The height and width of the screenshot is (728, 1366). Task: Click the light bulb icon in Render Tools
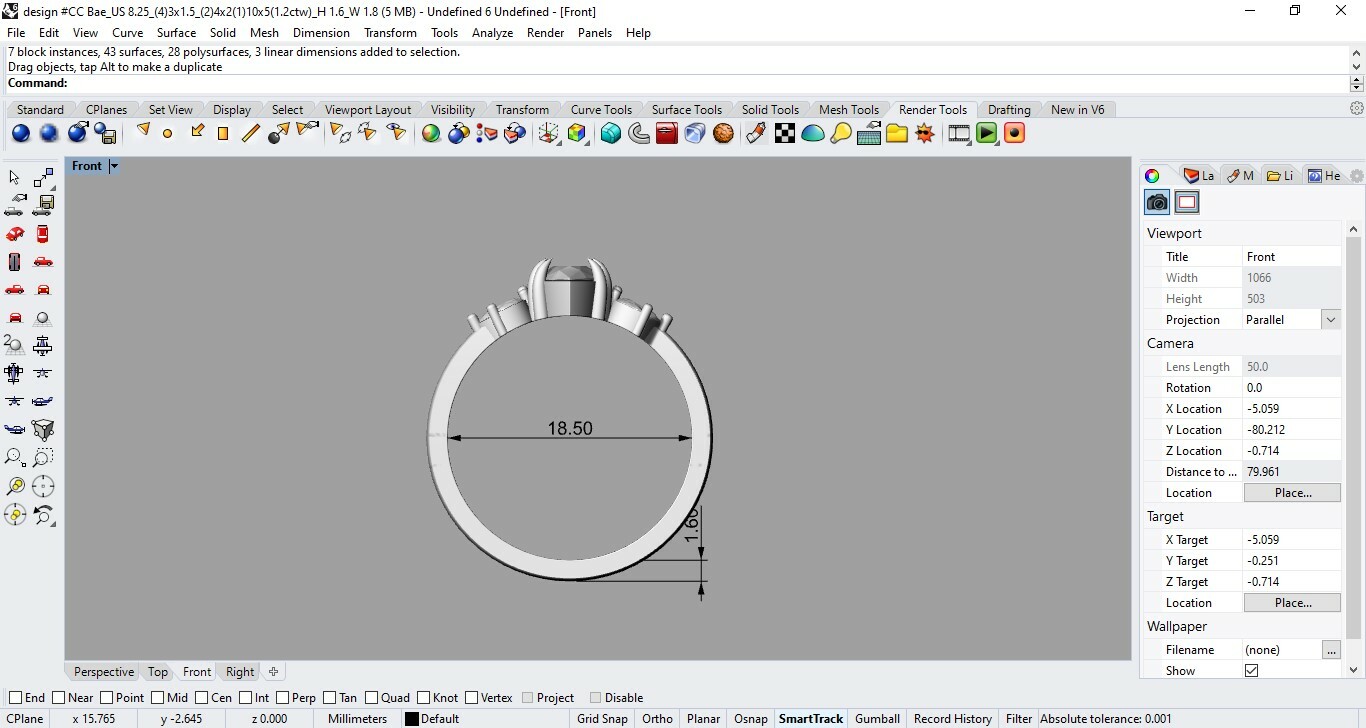point(841,133)
